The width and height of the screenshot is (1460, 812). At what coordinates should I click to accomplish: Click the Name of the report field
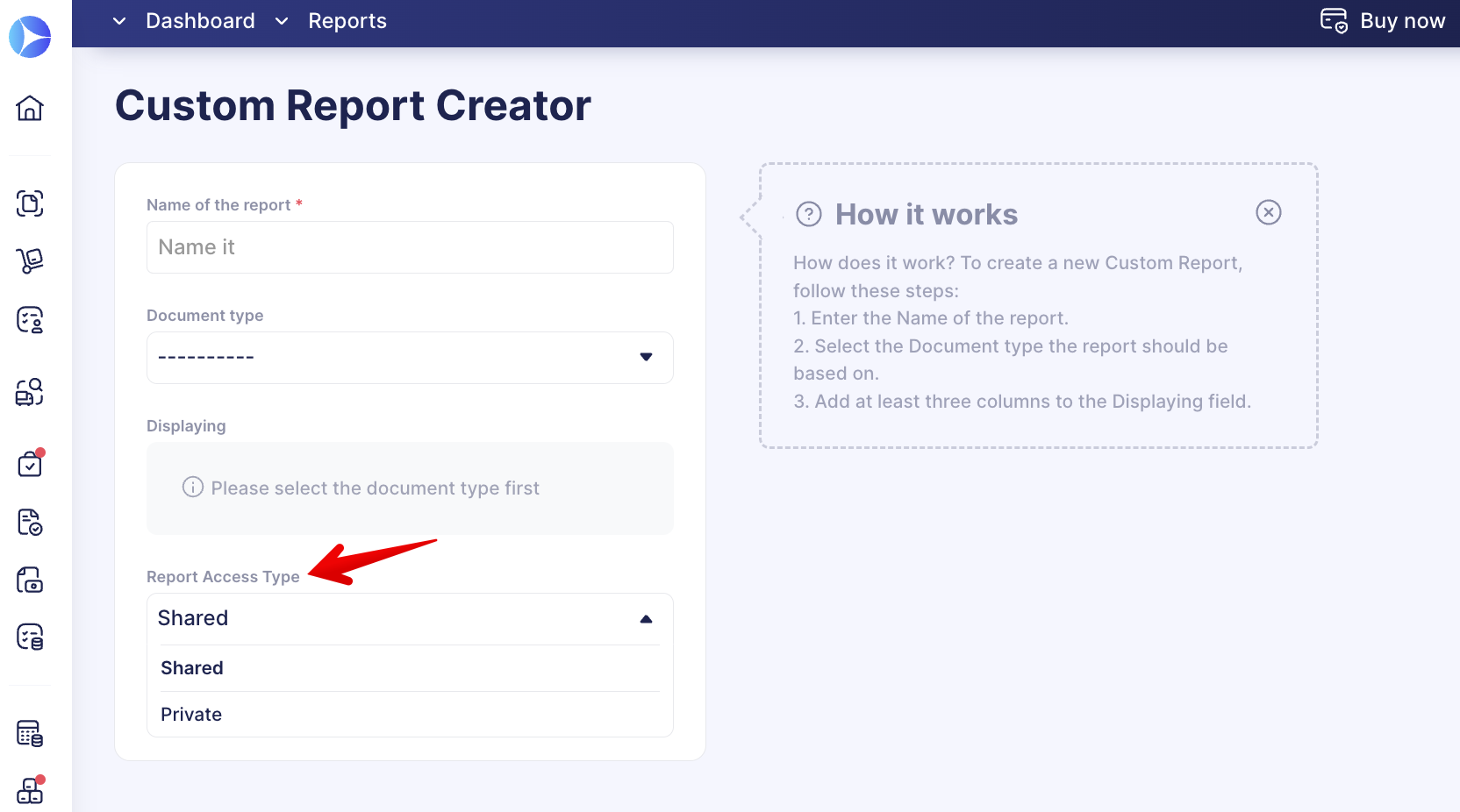pos(410,247)
